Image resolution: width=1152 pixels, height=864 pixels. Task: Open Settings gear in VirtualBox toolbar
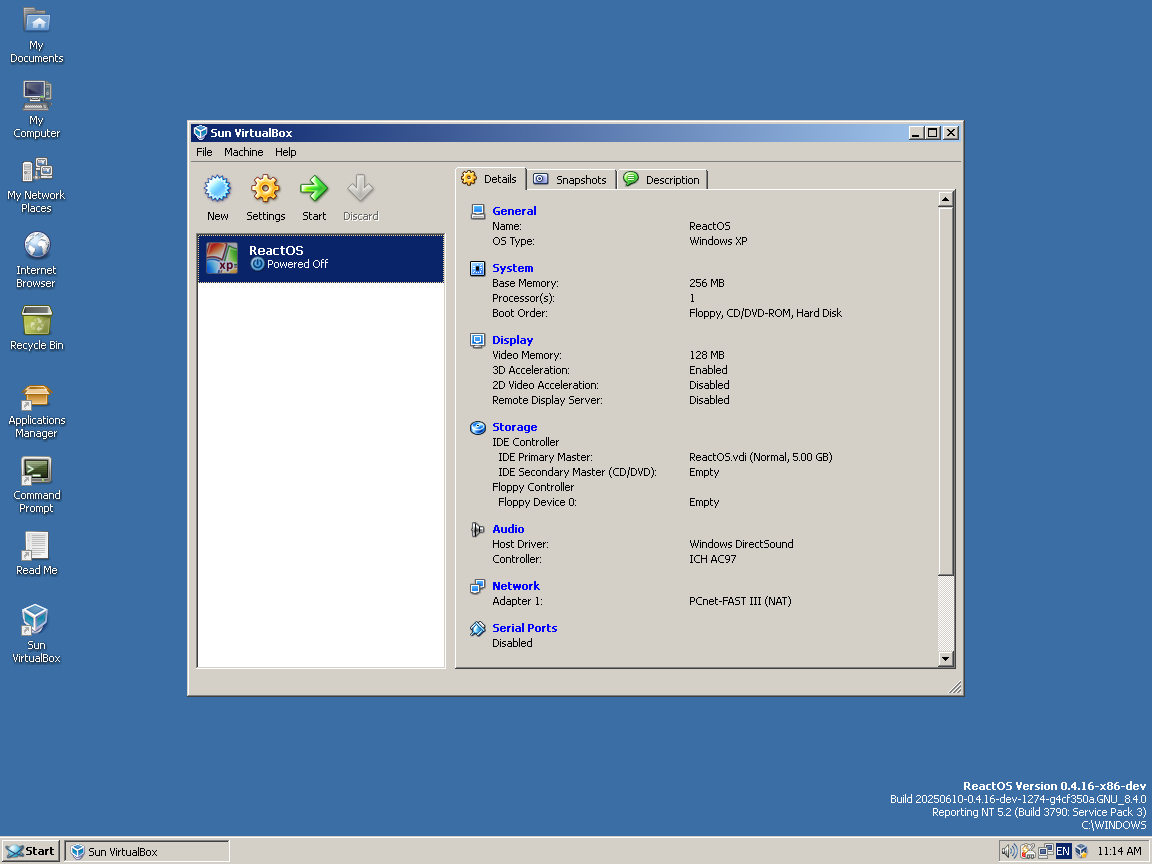pyautogui.click(x=265, y=189)
